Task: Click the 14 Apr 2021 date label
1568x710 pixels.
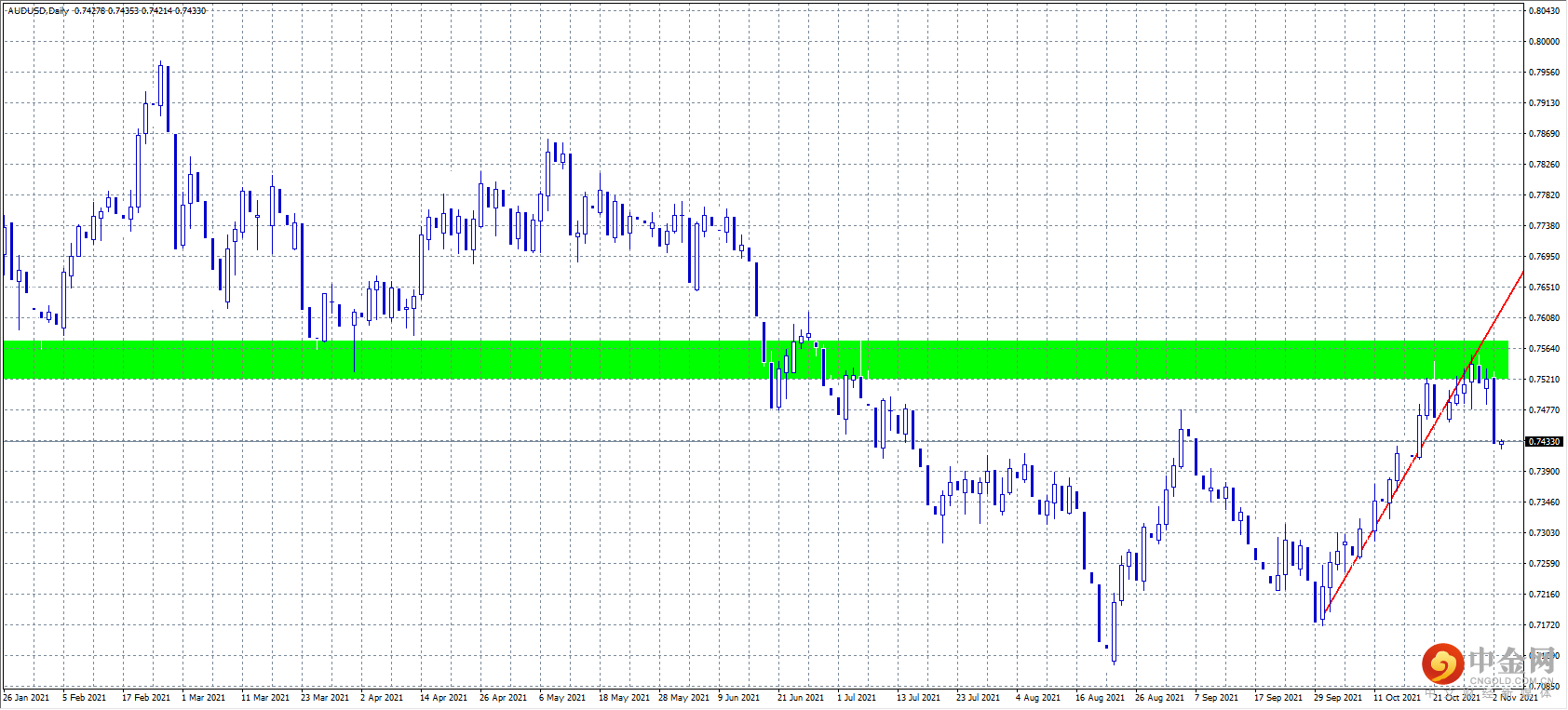Action: point(444,698)
